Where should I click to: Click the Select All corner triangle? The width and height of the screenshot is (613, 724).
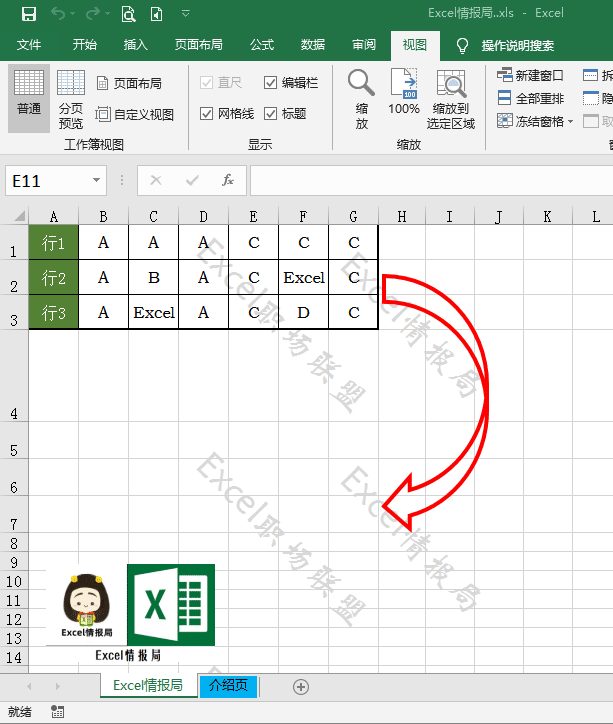point(18,216)
